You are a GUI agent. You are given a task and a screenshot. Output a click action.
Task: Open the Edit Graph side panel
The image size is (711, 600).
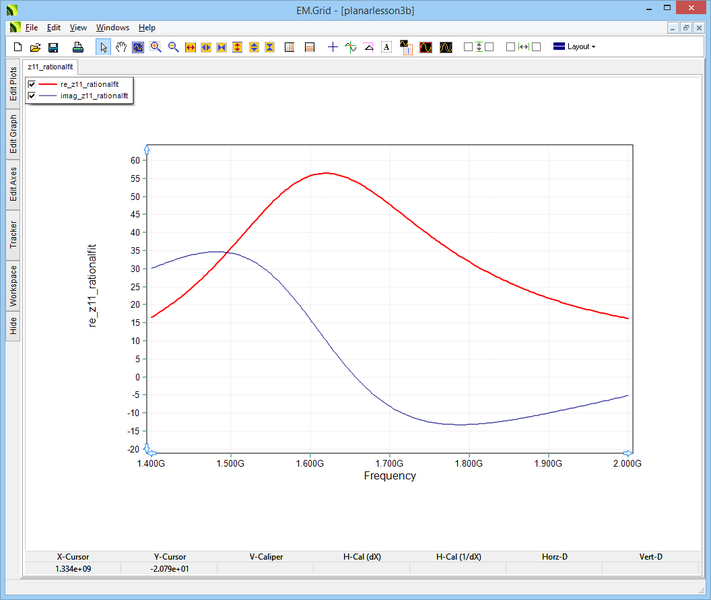pos(13,134)
